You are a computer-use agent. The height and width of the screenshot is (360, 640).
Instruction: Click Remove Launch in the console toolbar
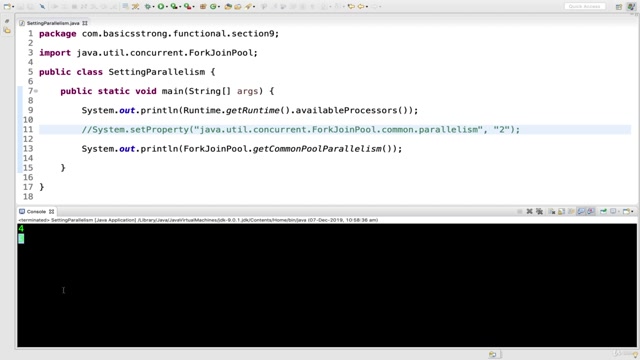click(x=529, y=211)
